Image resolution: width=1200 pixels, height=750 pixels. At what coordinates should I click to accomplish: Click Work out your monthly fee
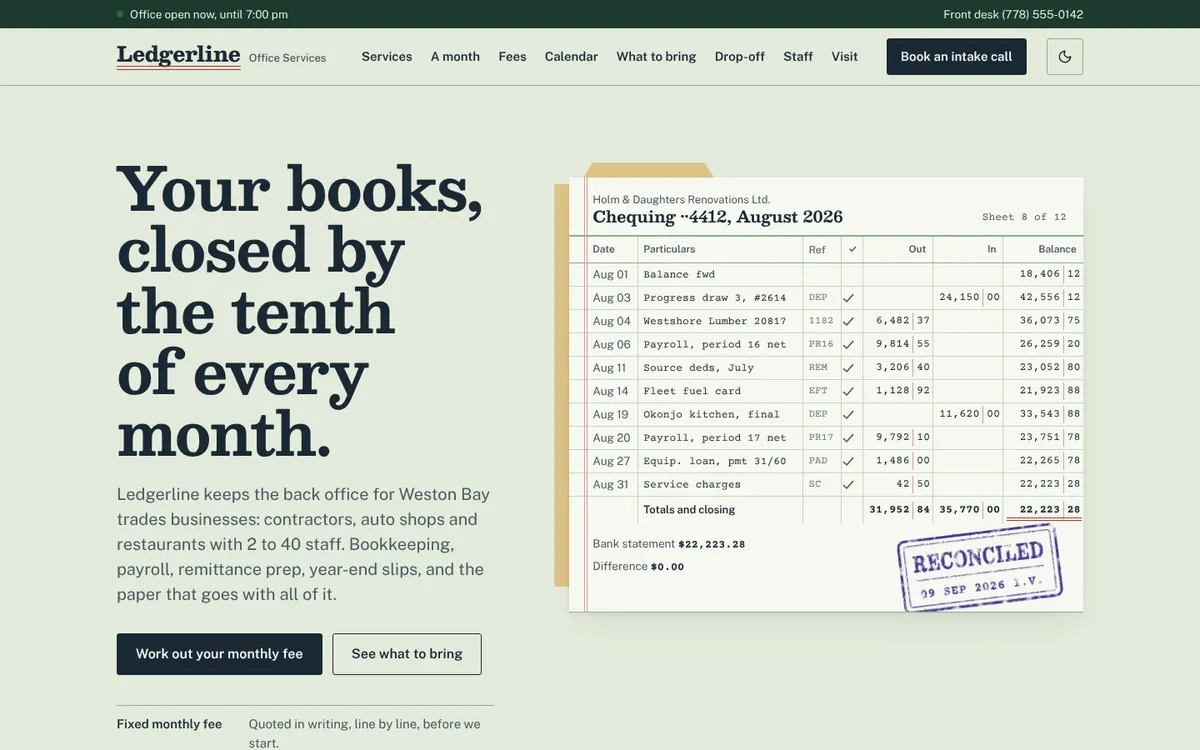tap(219, 654)
